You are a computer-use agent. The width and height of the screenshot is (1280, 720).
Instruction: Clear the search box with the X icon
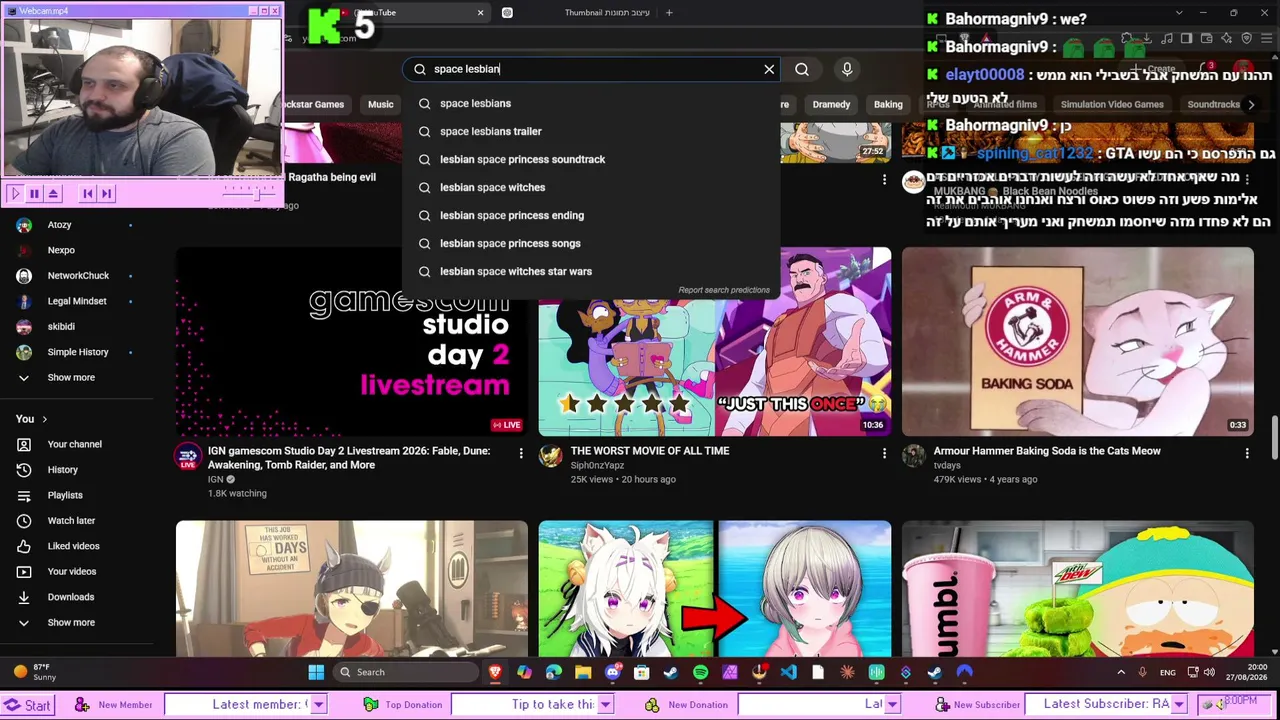(x=769, y=69)
